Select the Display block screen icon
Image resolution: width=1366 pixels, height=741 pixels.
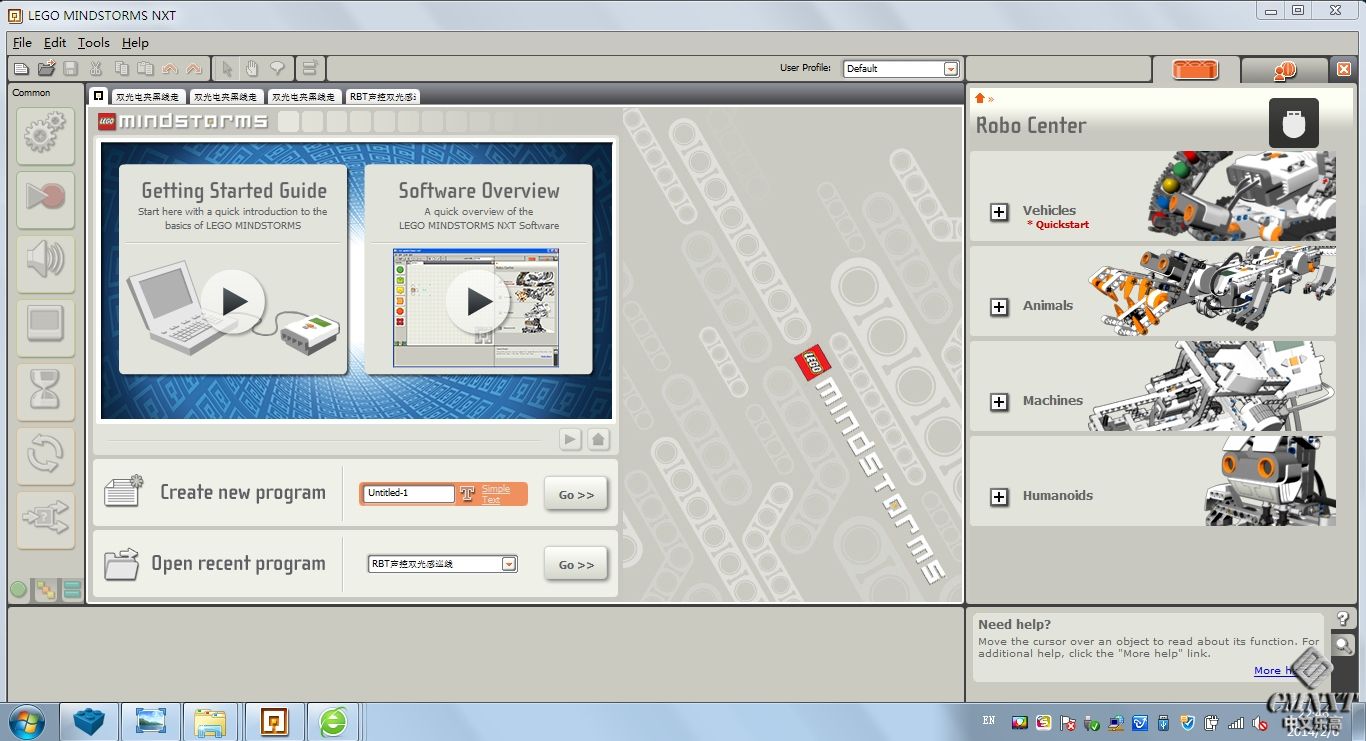pyautogui.click(x=46, y=326)
